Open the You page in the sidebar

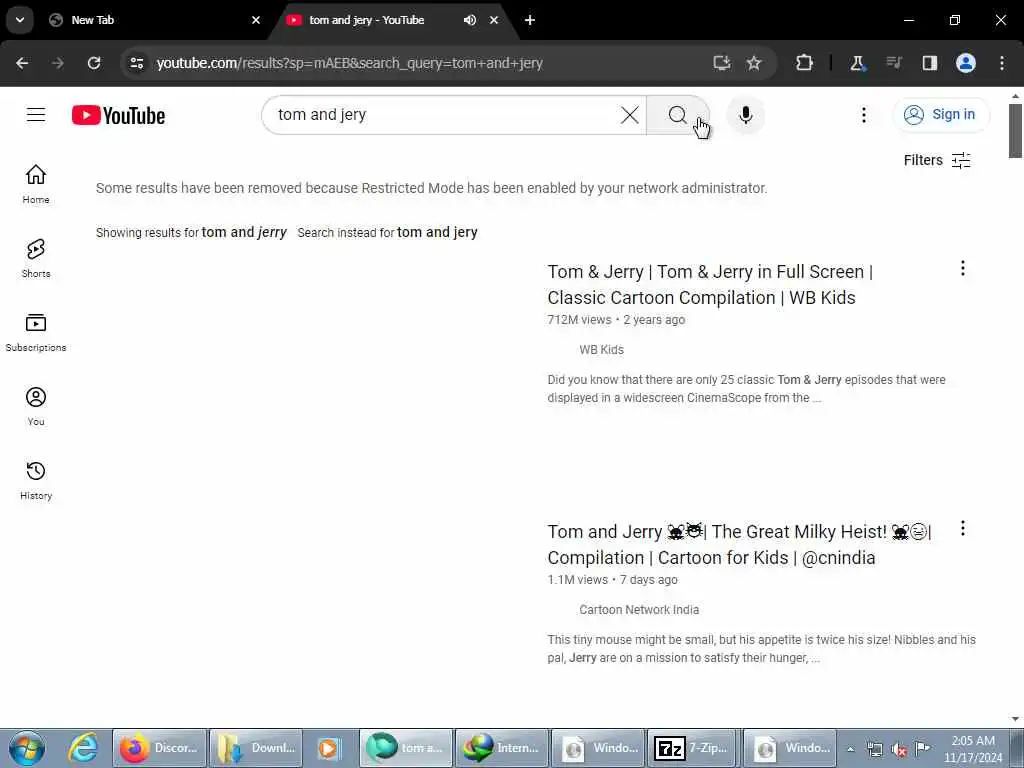[36, 406]
